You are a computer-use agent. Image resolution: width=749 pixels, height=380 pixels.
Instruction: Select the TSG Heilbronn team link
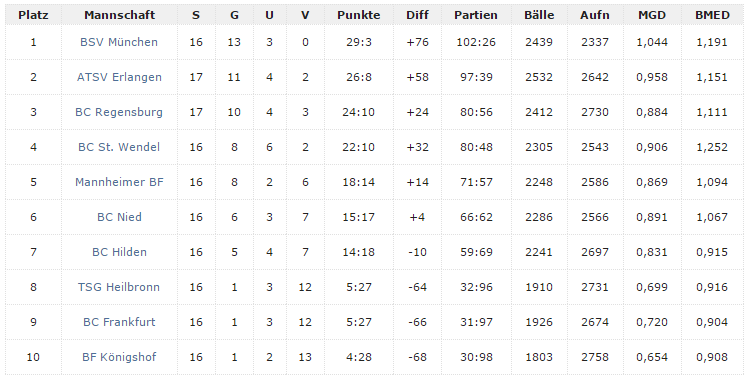click(119, 287)
